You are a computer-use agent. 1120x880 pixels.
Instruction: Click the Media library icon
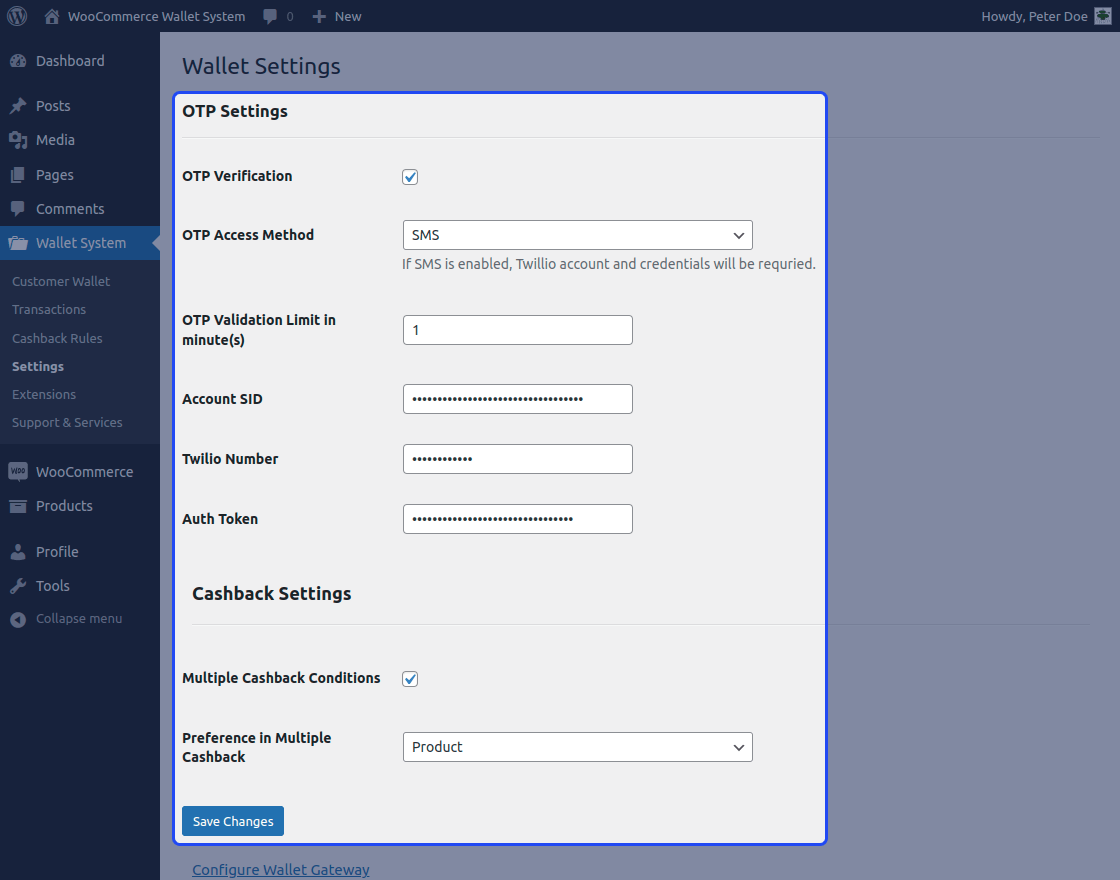tap(18, 140)
